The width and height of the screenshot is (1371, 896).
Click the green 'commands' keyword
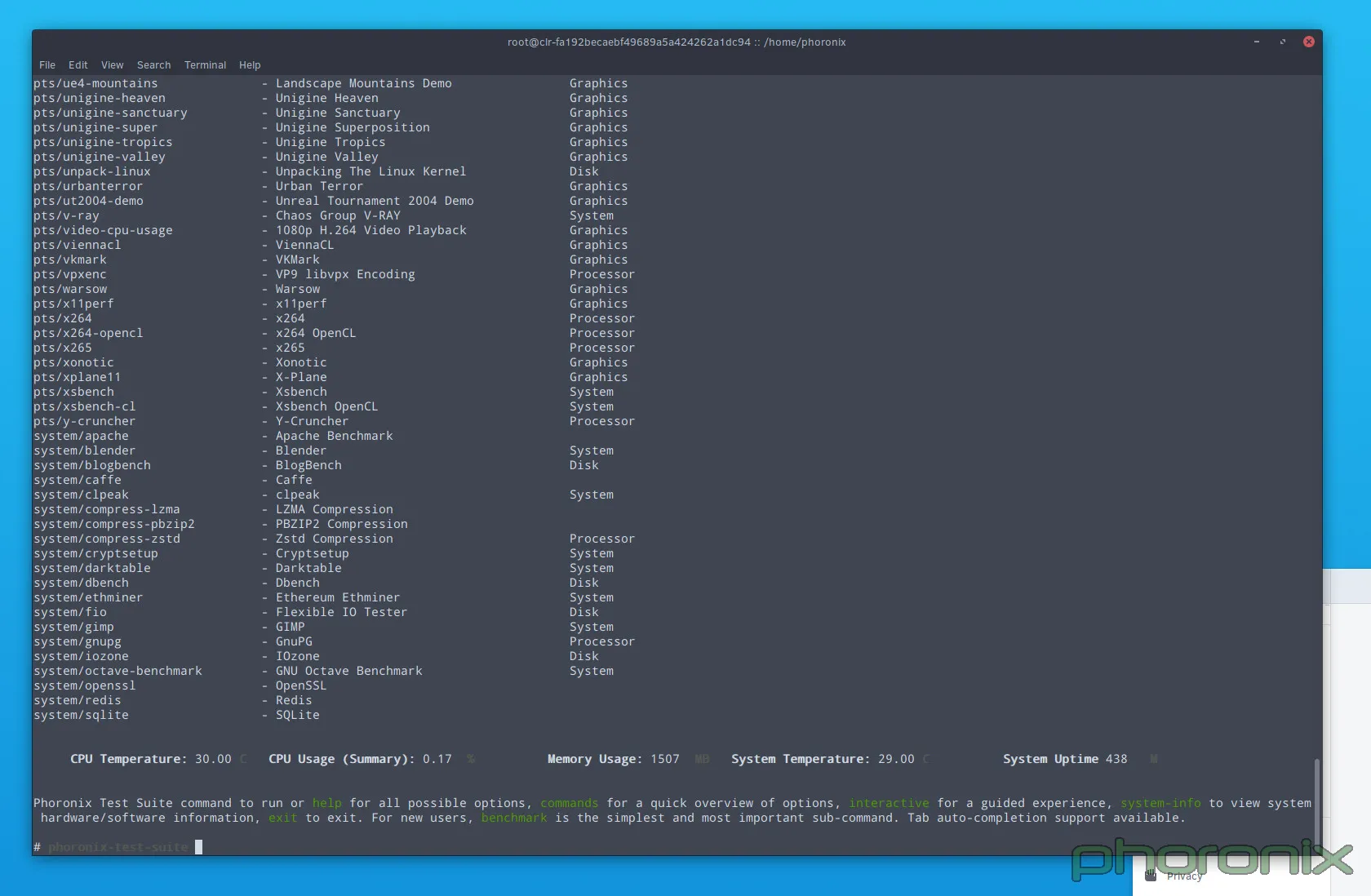569,803
